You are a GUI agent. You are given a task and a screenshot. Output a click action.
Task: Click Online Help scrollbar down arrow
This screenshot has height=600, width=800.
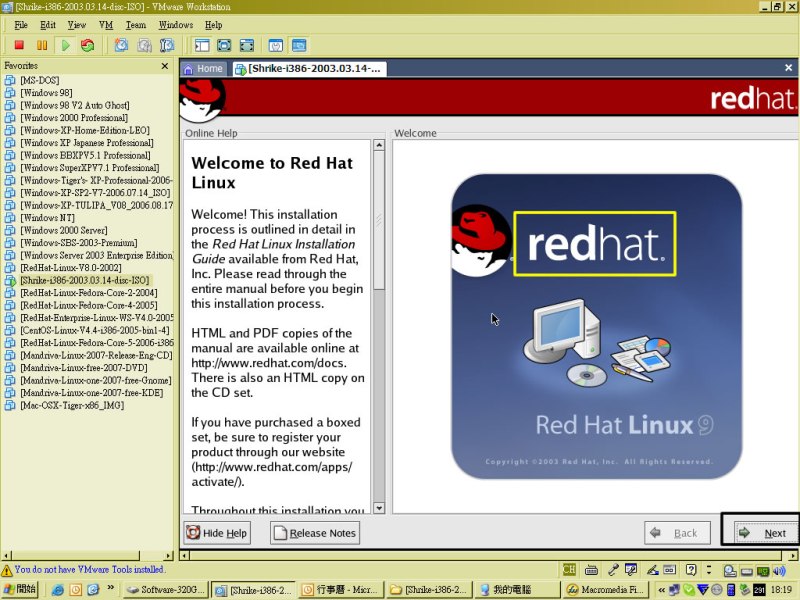379,508
